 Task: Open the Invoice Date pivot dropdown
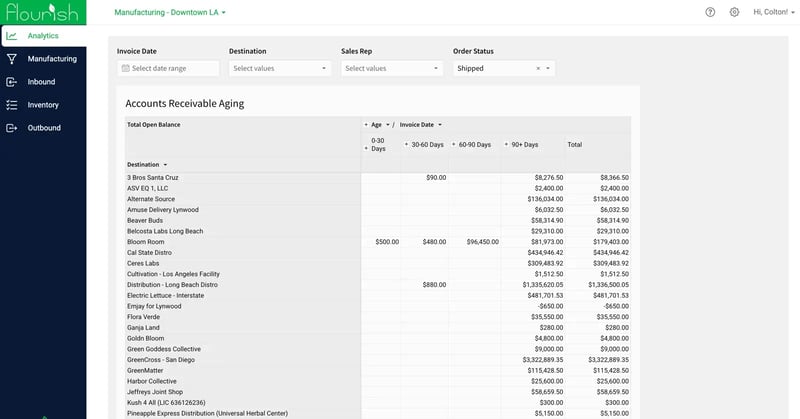[x=440, y=125]
